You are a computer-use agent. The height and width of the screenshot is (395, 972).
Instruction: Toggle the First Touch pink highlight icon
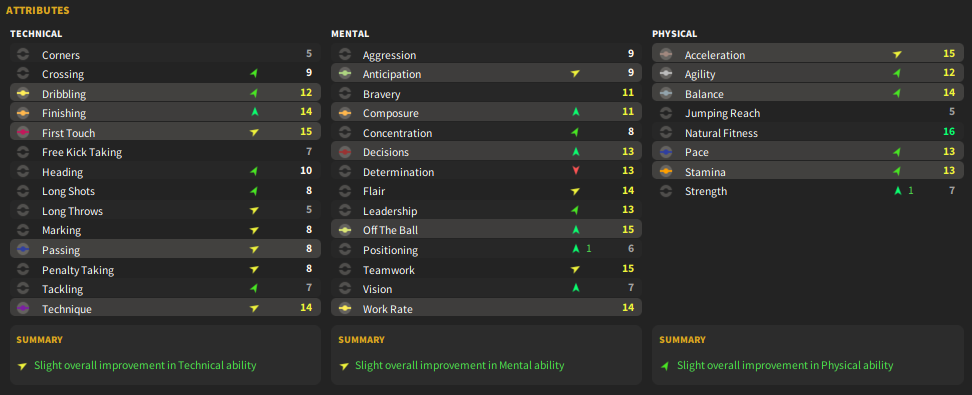click(23, 133)
